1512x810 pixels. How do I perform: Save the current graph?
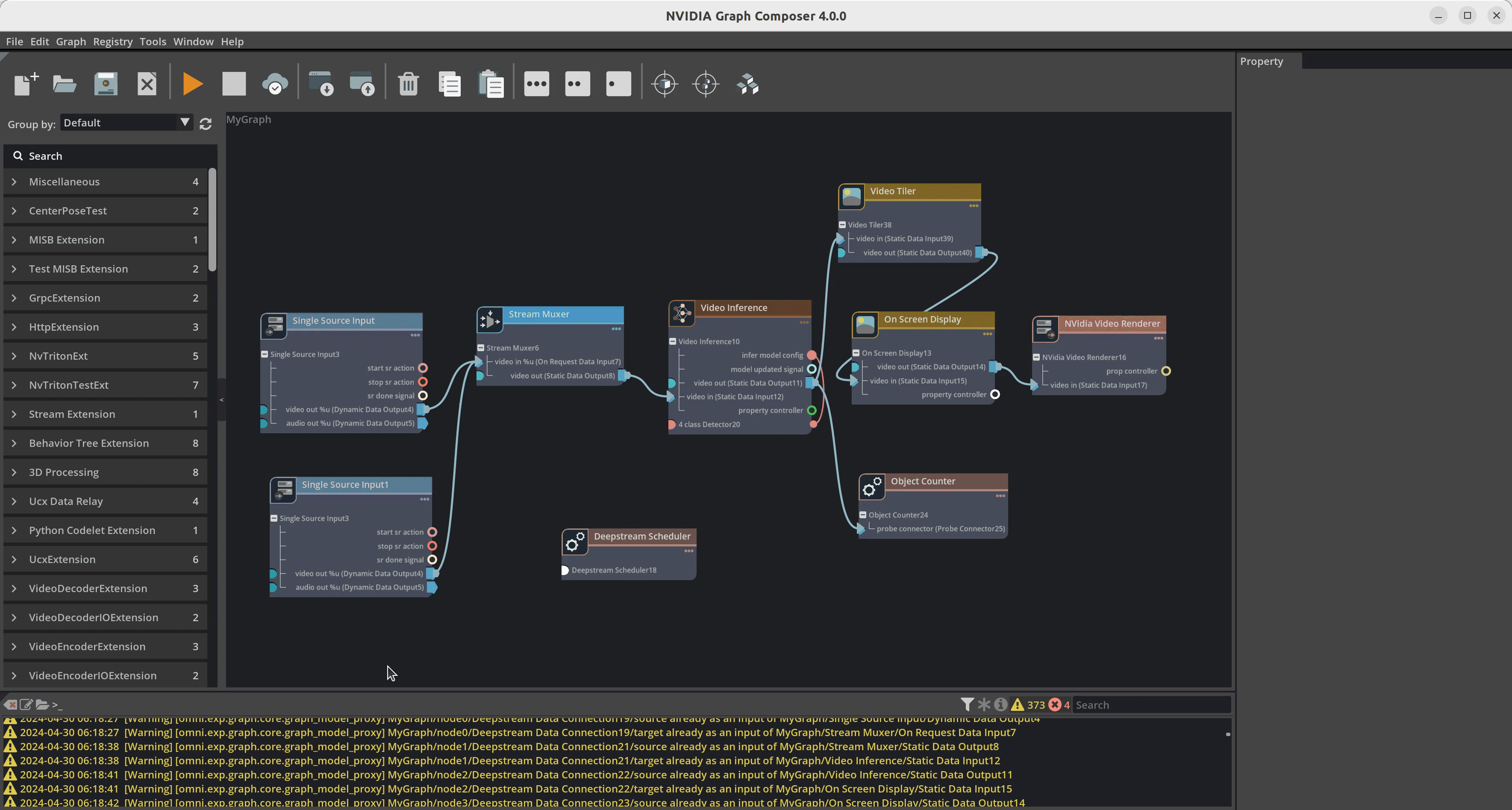click(106, 83)
